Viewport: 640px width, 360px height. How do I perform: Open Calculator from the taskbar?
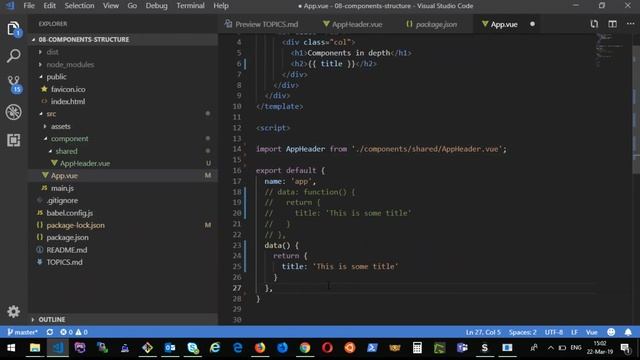(x=417, y=348)
